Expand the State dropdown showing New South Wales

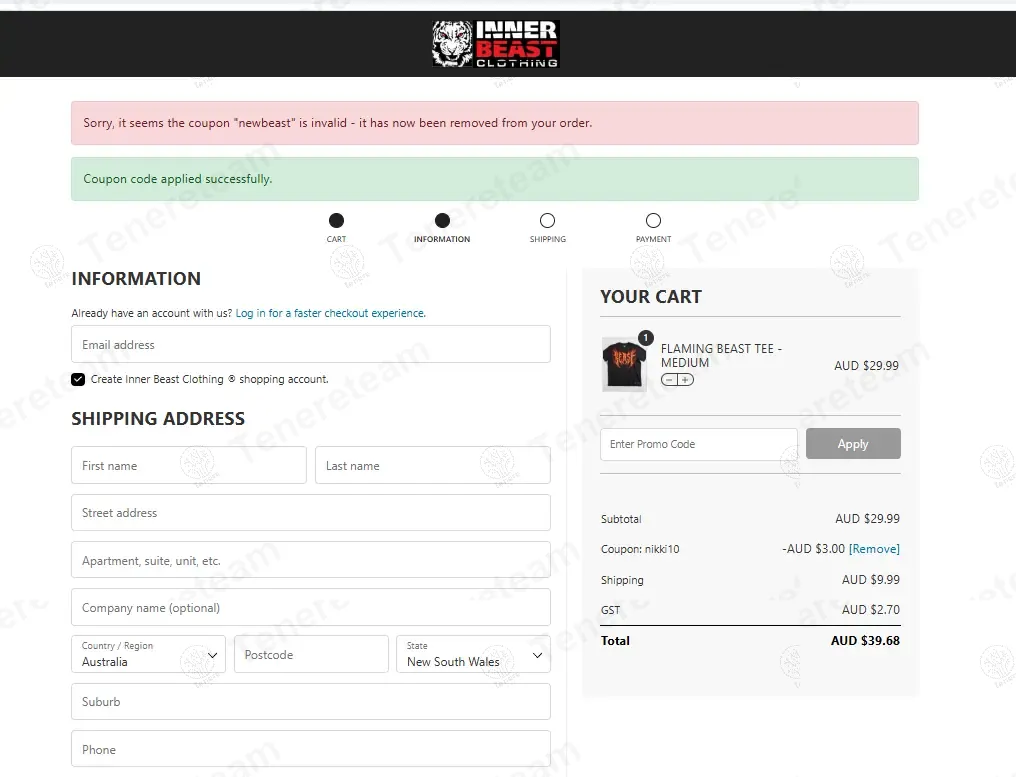[x=474, y=654]
